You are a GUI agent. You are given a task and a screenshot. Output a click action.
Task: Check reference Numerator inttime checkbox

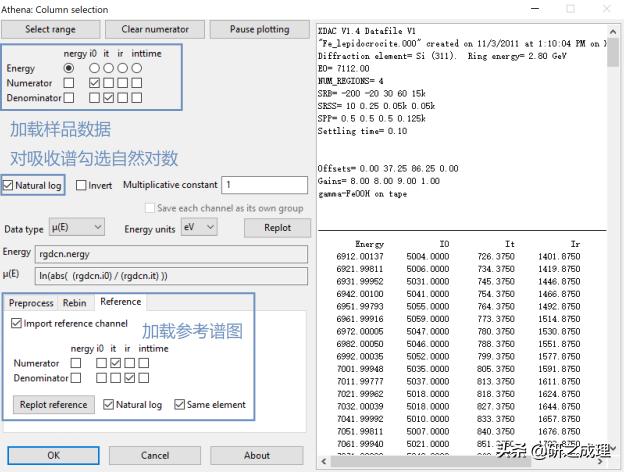coord(144,363)
